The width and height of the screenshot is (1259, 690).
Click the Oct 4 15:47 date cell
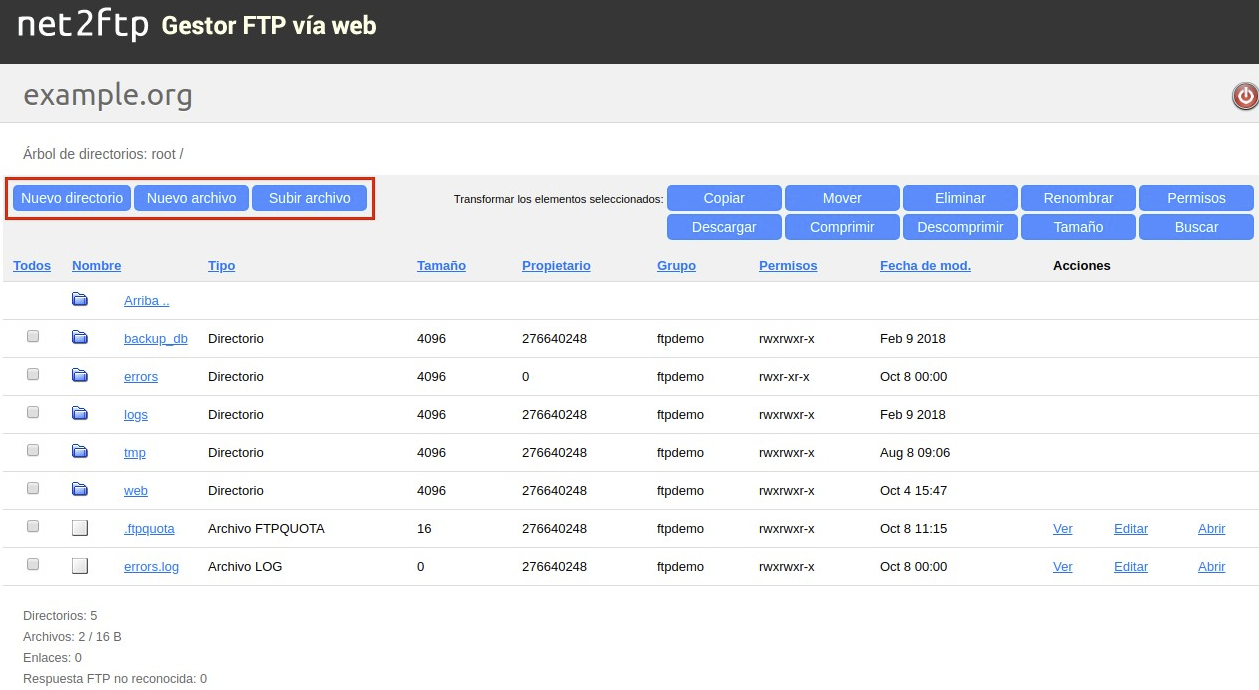click(x=913, y=490)
